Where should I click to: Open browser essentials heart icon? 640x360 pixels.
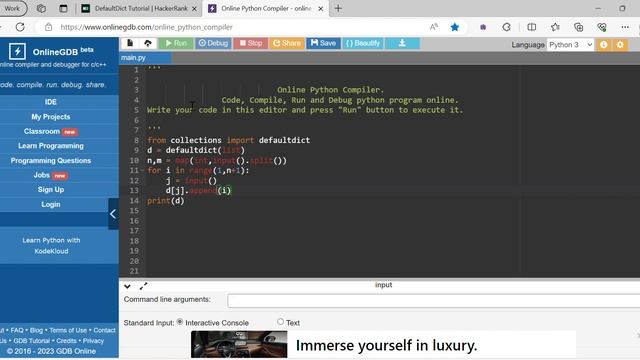602,27
